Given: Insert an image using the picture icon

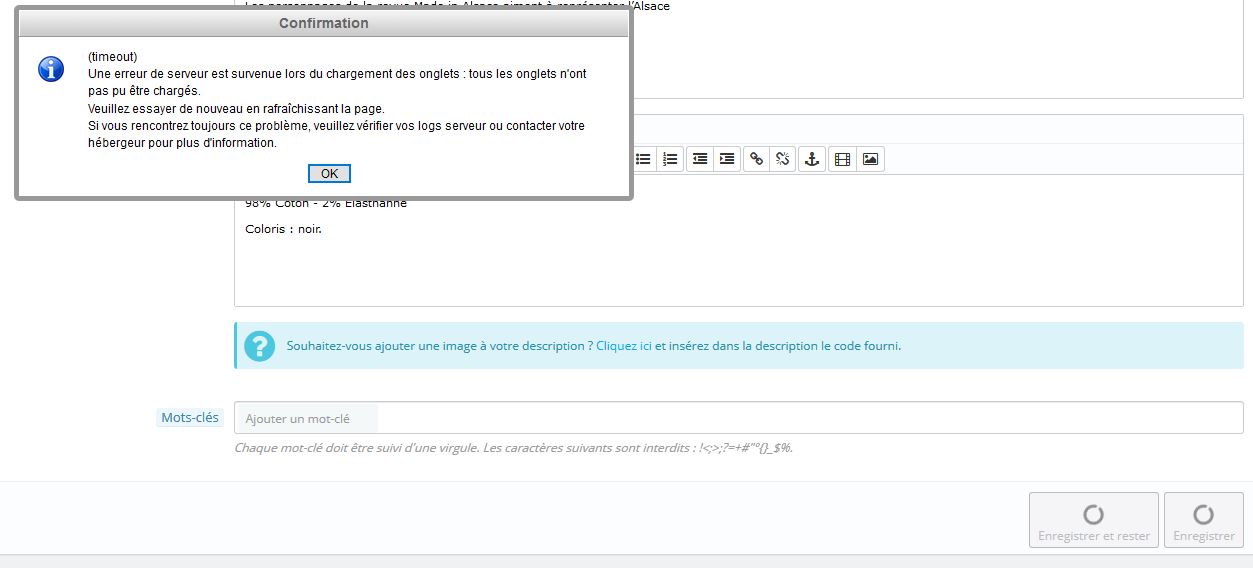Looking at the screenshot, I should click(870, 159).
